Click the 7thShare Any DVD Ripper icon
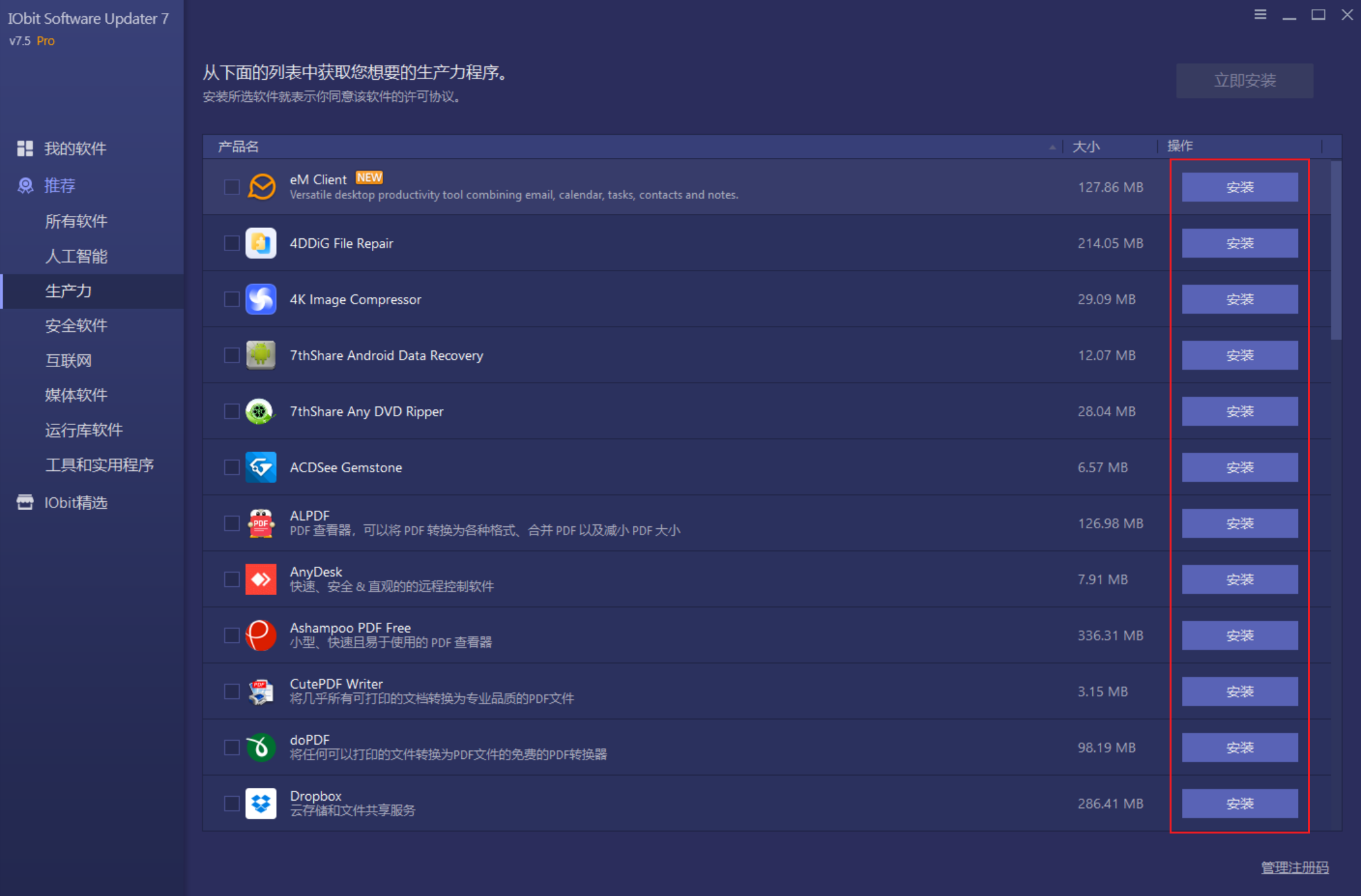 tap(261, 411)
